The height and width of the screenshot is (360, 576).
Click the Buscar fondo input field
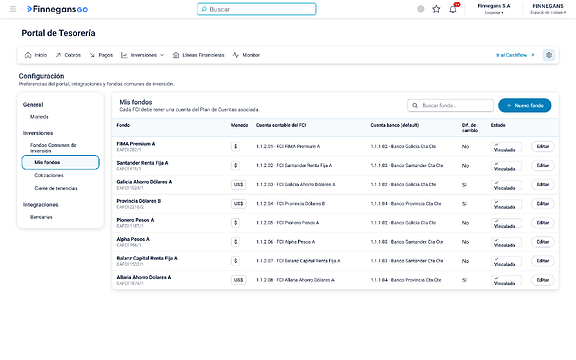[x=450, y=105]
